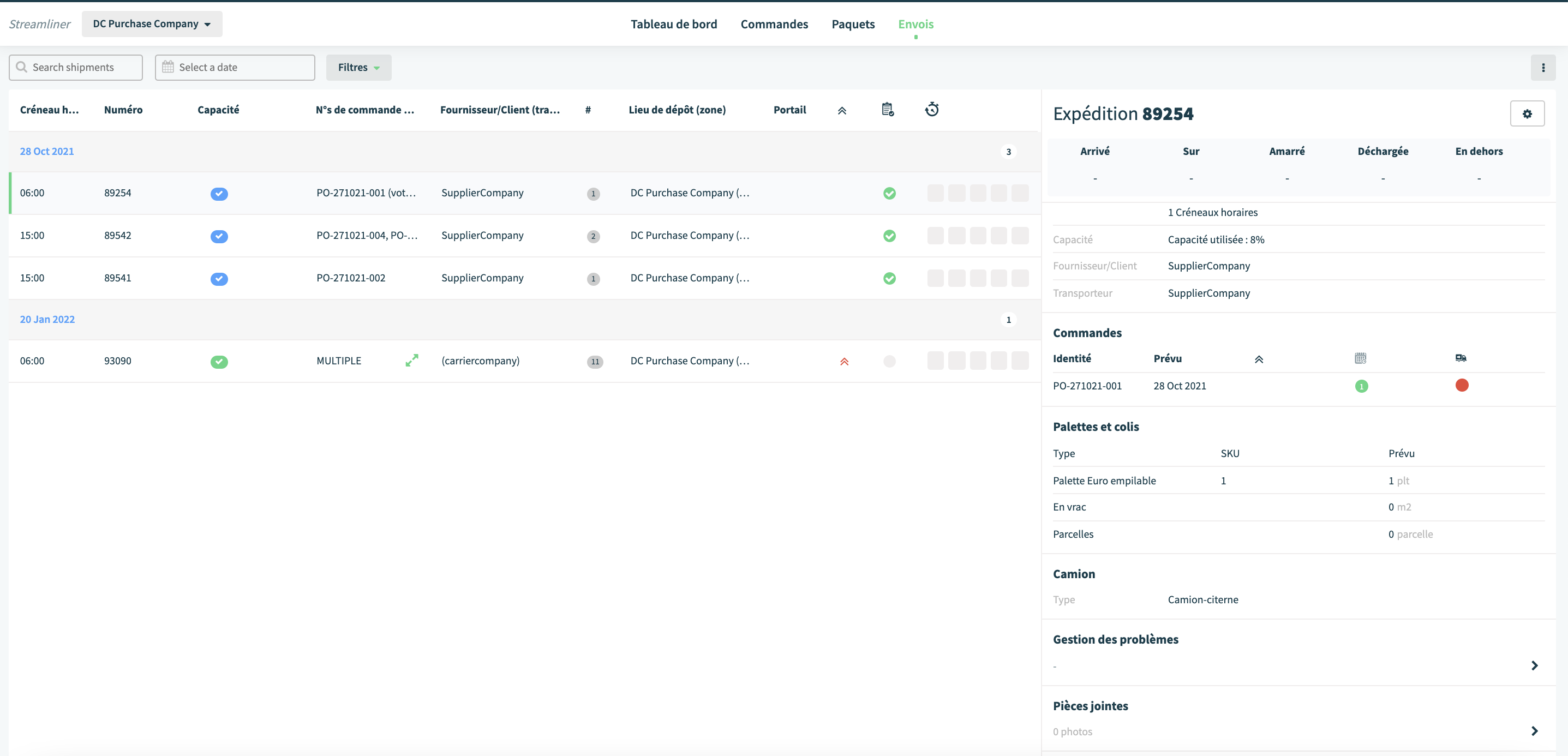Image resolution: width=1568 pixels, height=756 pixels.
Task: Click the red priority arrows on shipment 93090
Action: click(844, 362)
